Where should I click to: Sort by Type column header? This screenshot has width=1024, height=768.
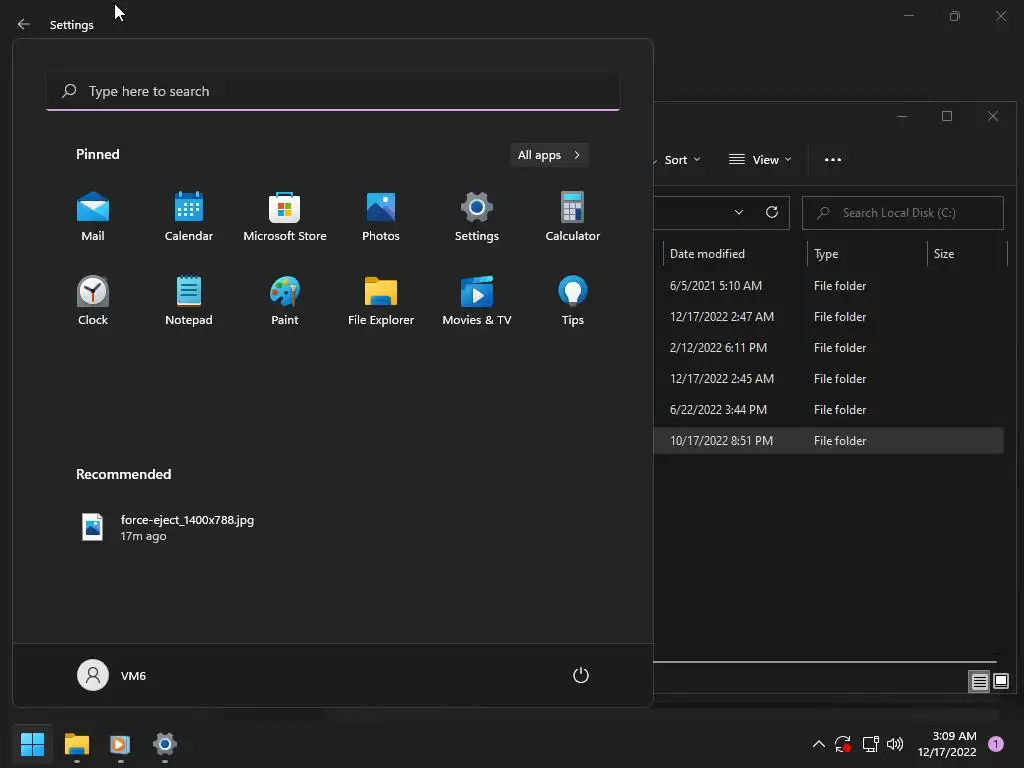867,253
